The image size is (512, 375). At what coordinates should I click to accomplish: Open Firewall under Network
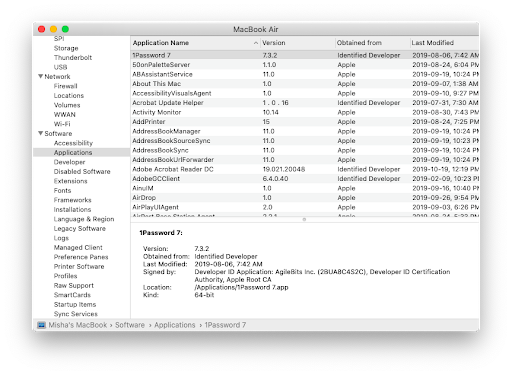click(65, 86)
